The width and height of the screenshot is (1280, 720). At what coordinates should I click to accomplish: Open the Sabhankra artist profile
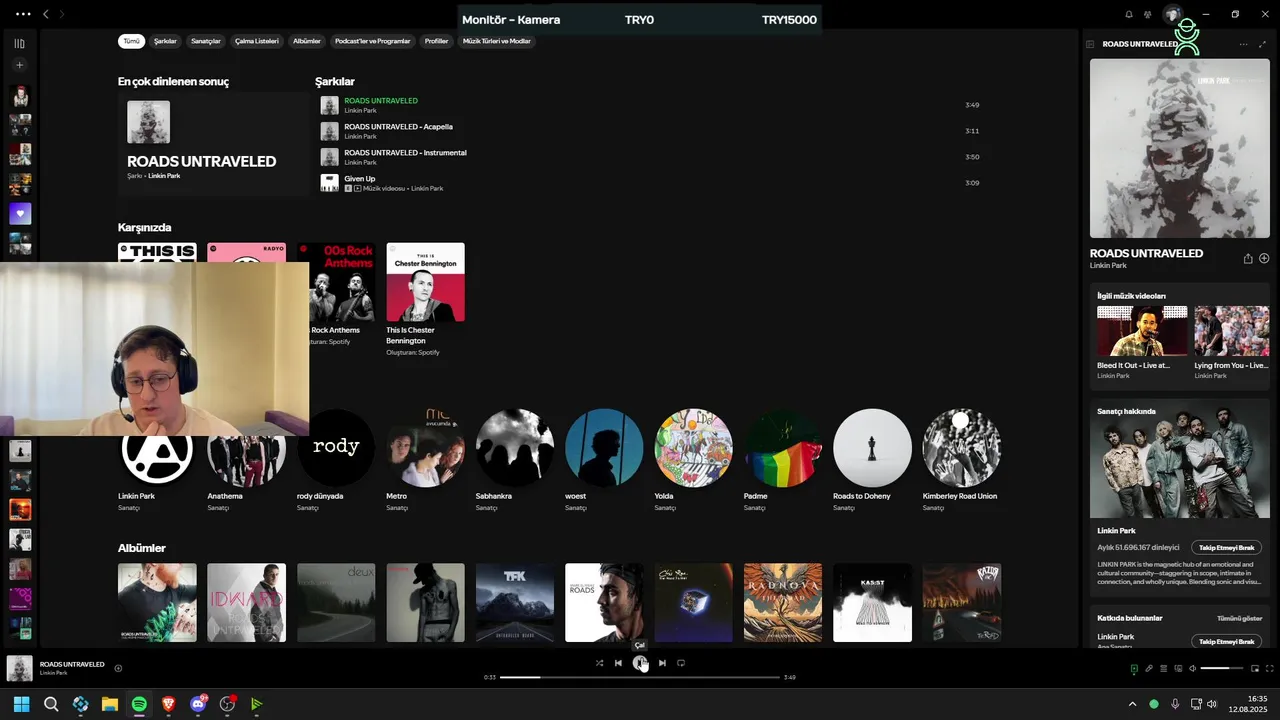point(515,460)
